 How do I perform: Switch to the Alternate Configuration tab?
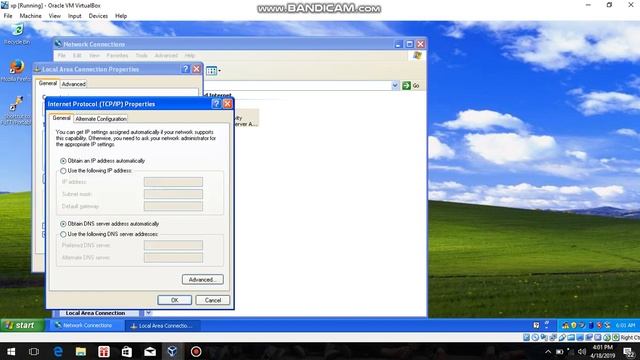coord(101,118)
